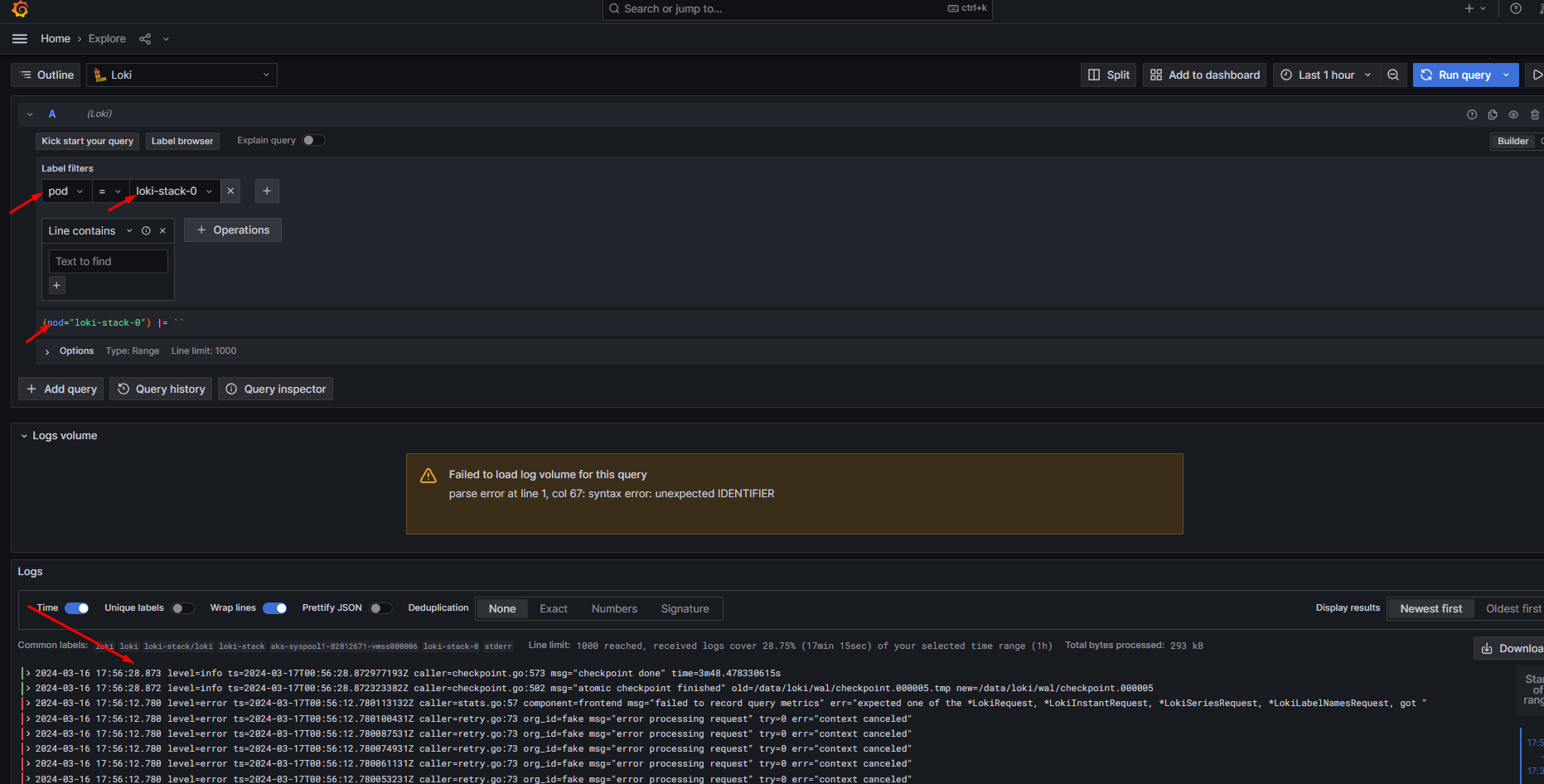The image size is (1544, 784).
Task: Open the loki-stack-0 value dropdown
Action: (x=174, y=191)
